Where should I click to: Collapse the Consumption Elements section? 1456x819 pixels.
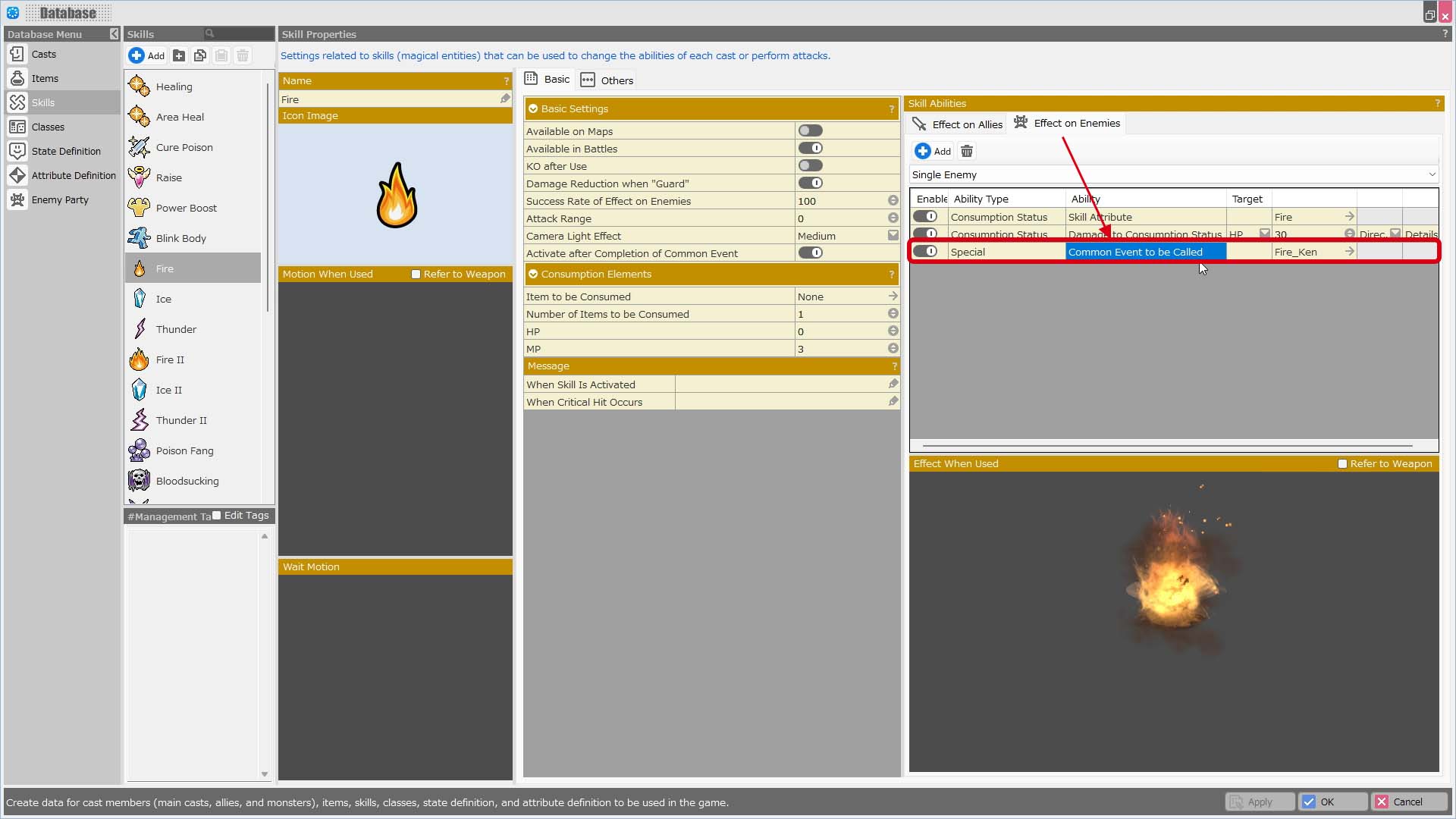533,274
